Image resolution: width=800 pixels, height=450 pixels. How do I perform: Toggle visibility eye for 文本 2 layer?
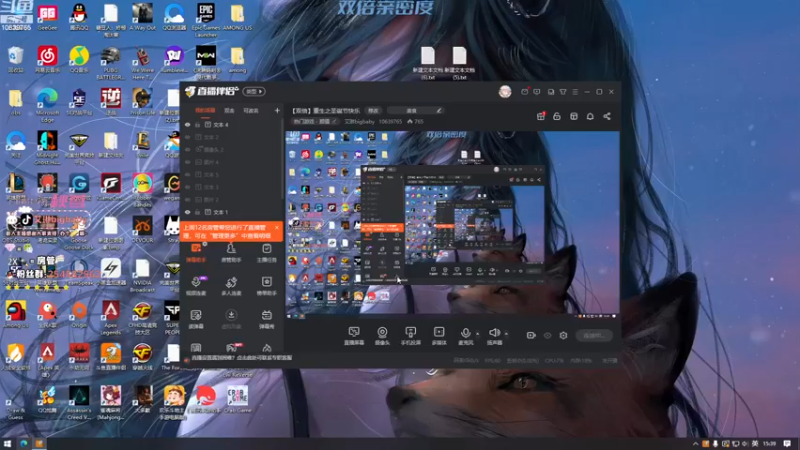[x=187, y=137]
